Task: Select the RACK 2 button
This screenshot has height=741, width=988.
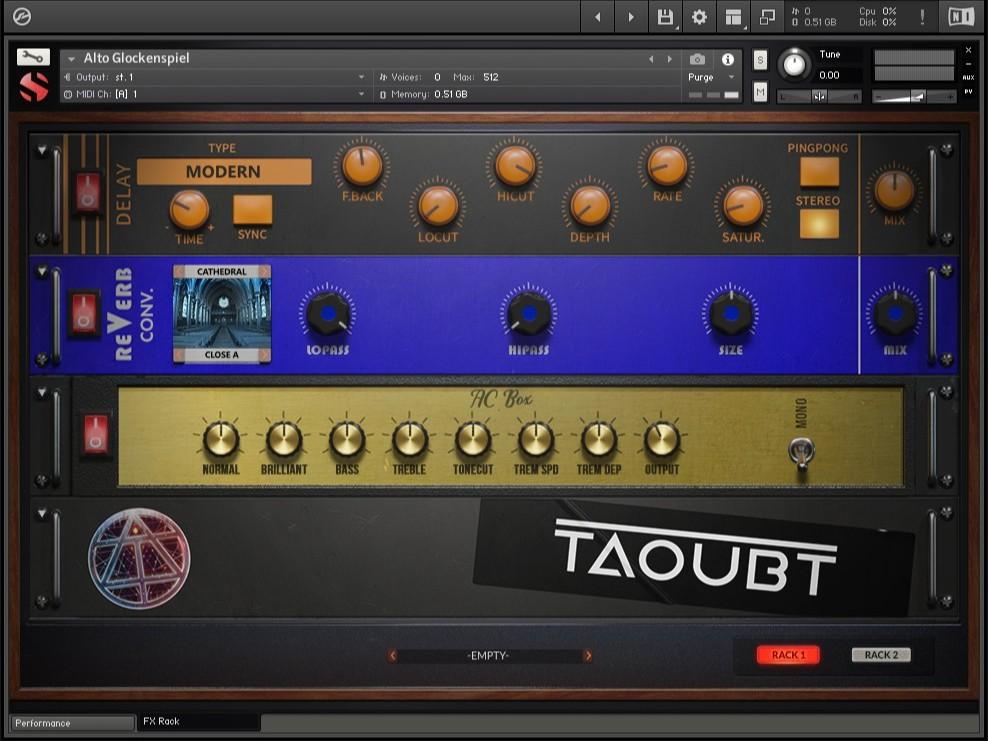Action: [x=881, y=655]
